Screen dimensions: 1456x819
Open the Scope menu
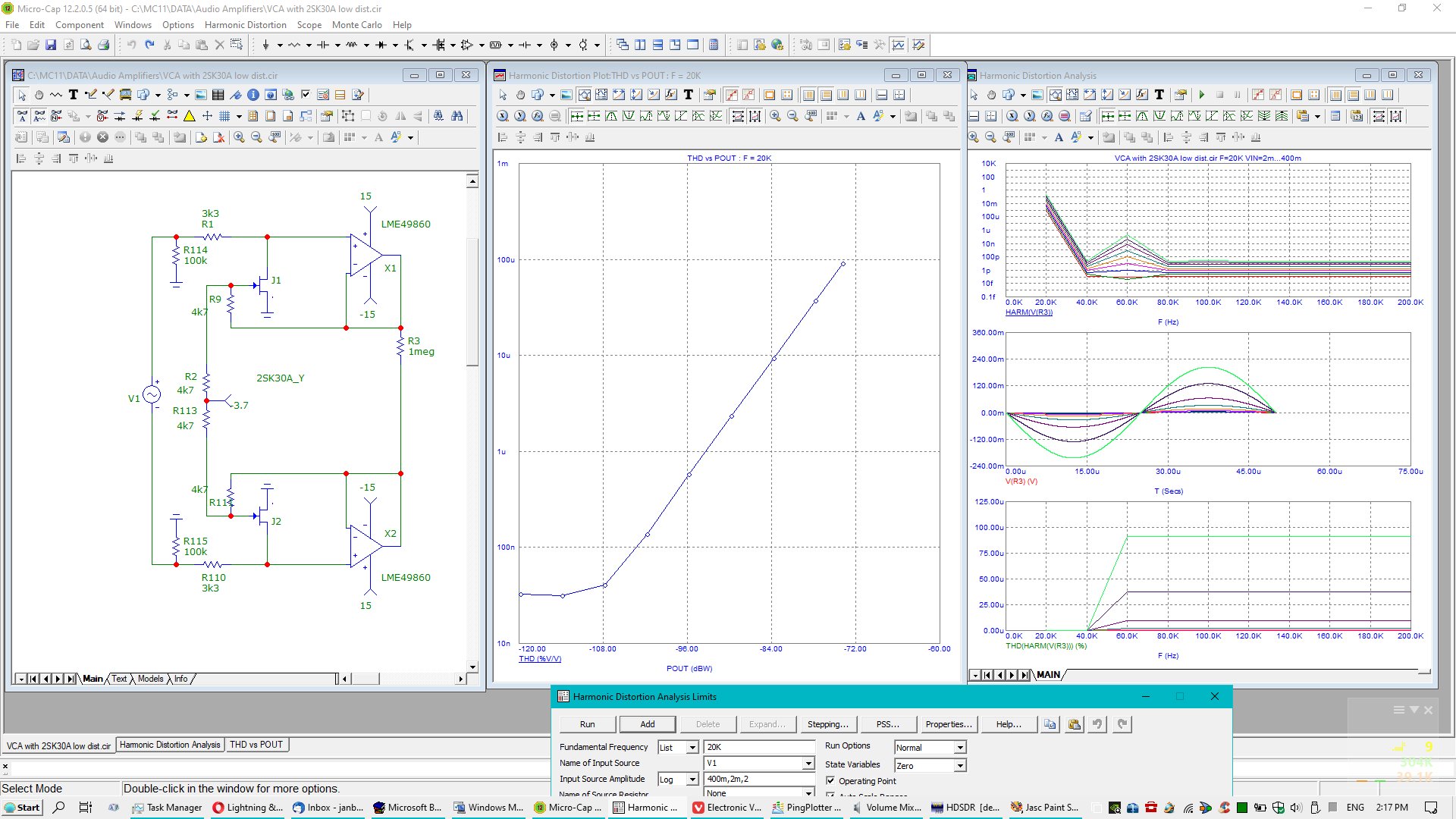pos(309,24)
